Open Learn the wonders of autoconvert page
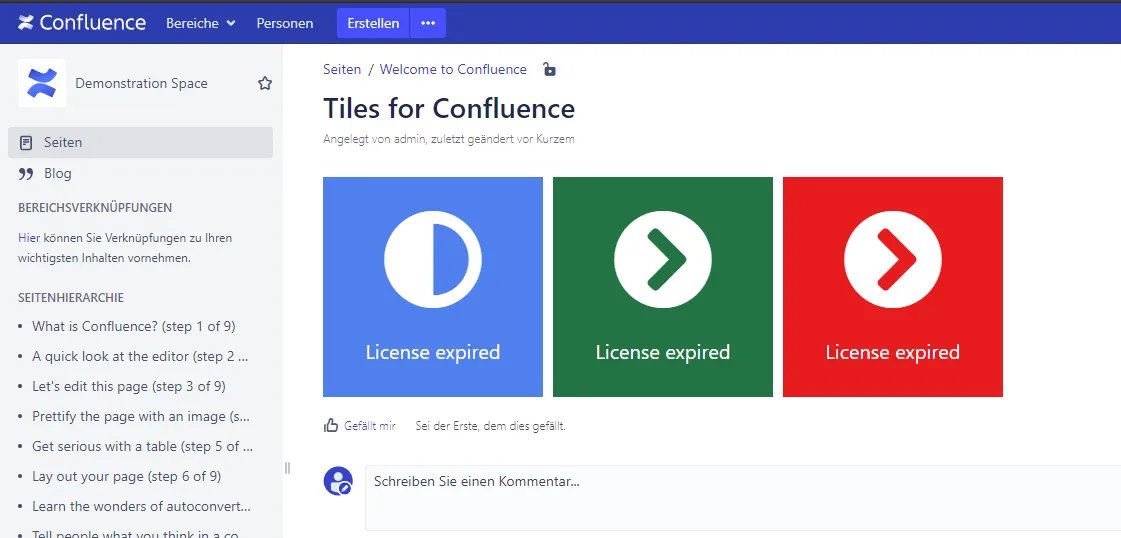1121x538 pixels. [x=142, y=507]
